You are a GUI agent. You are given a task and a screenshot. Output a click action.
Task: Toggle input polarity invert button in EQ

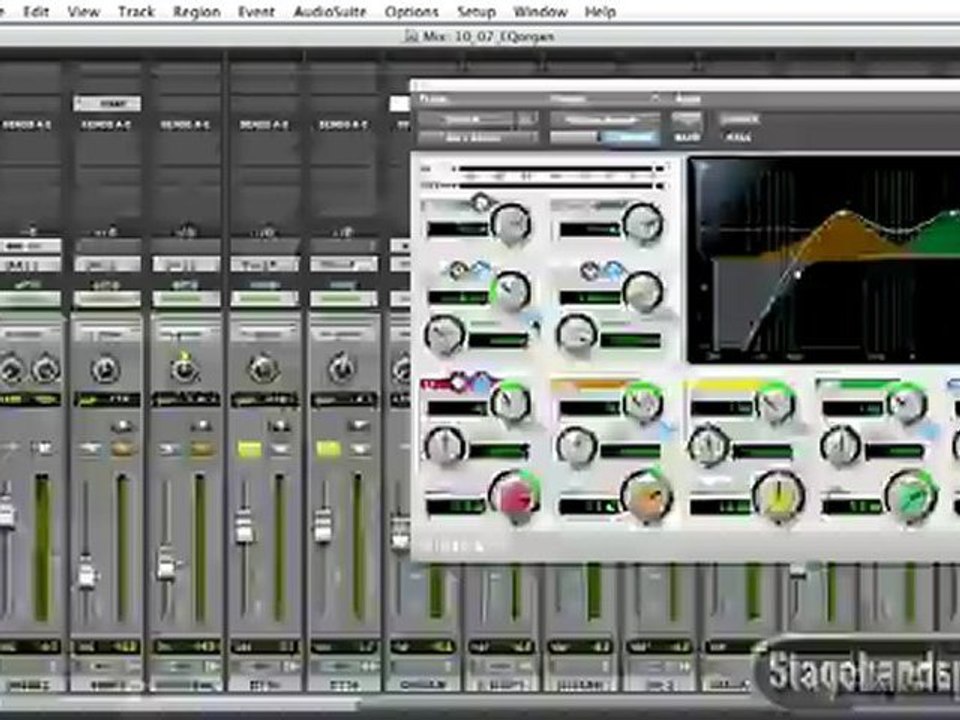[479, 201]
